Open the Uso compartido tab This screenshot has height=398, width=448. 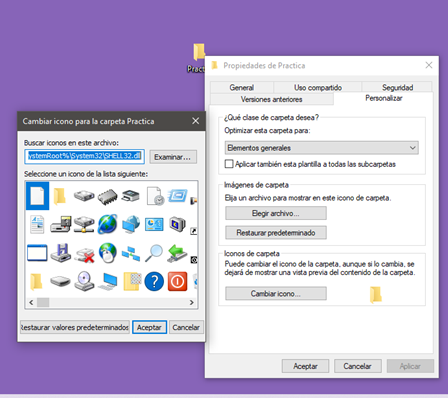318,88
